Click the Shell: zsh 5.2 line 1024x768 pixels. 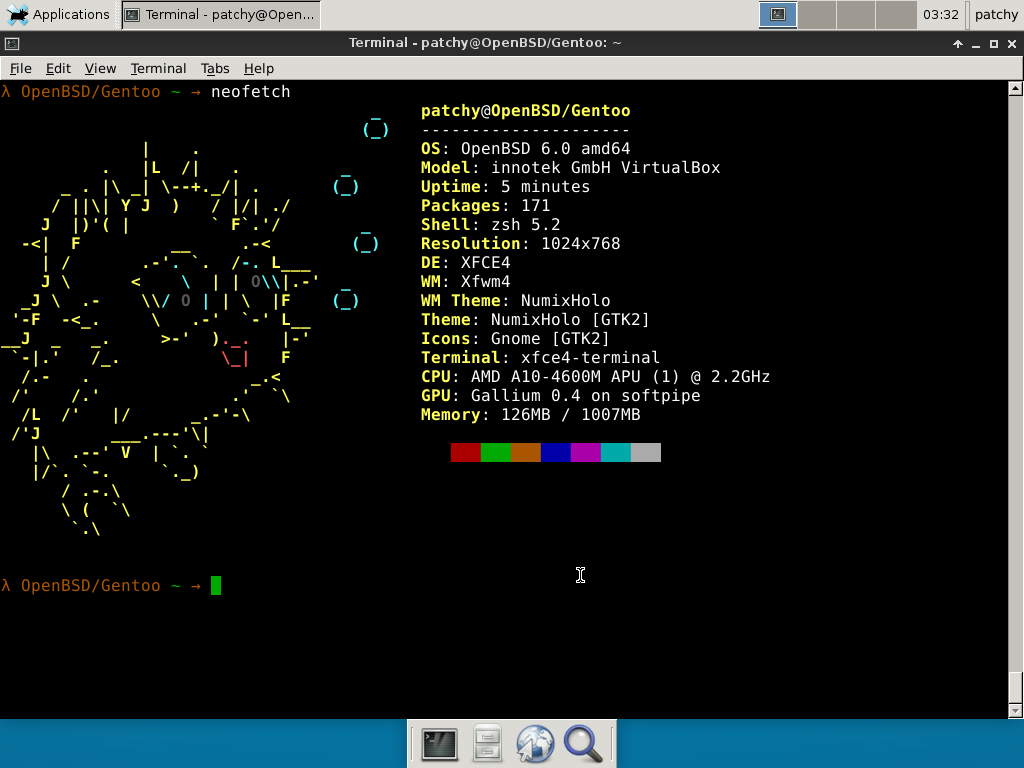[490, 225]
